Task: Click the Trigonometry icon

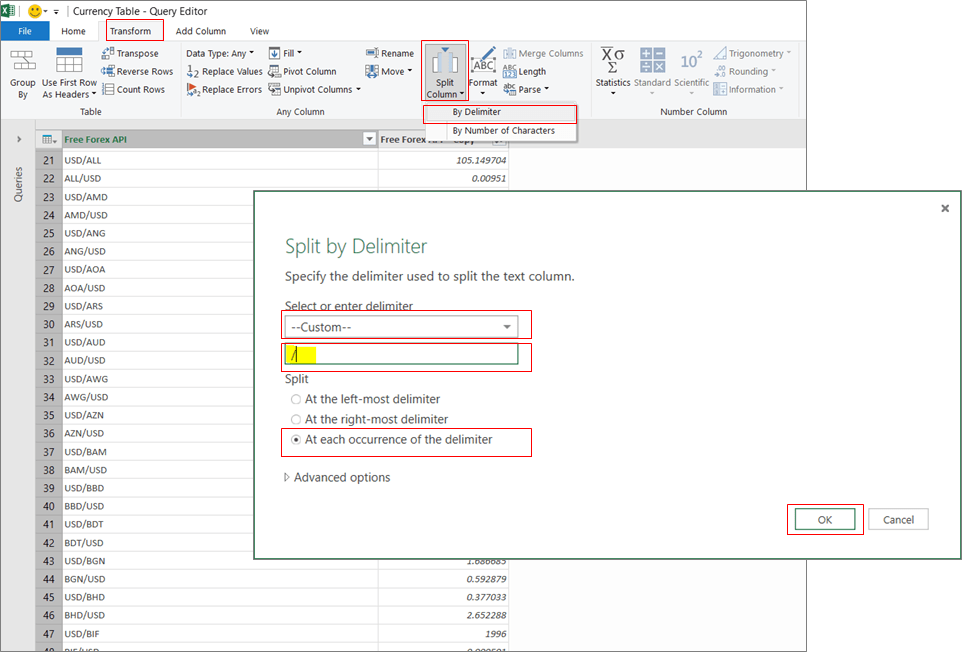Action: click(720, 53)
